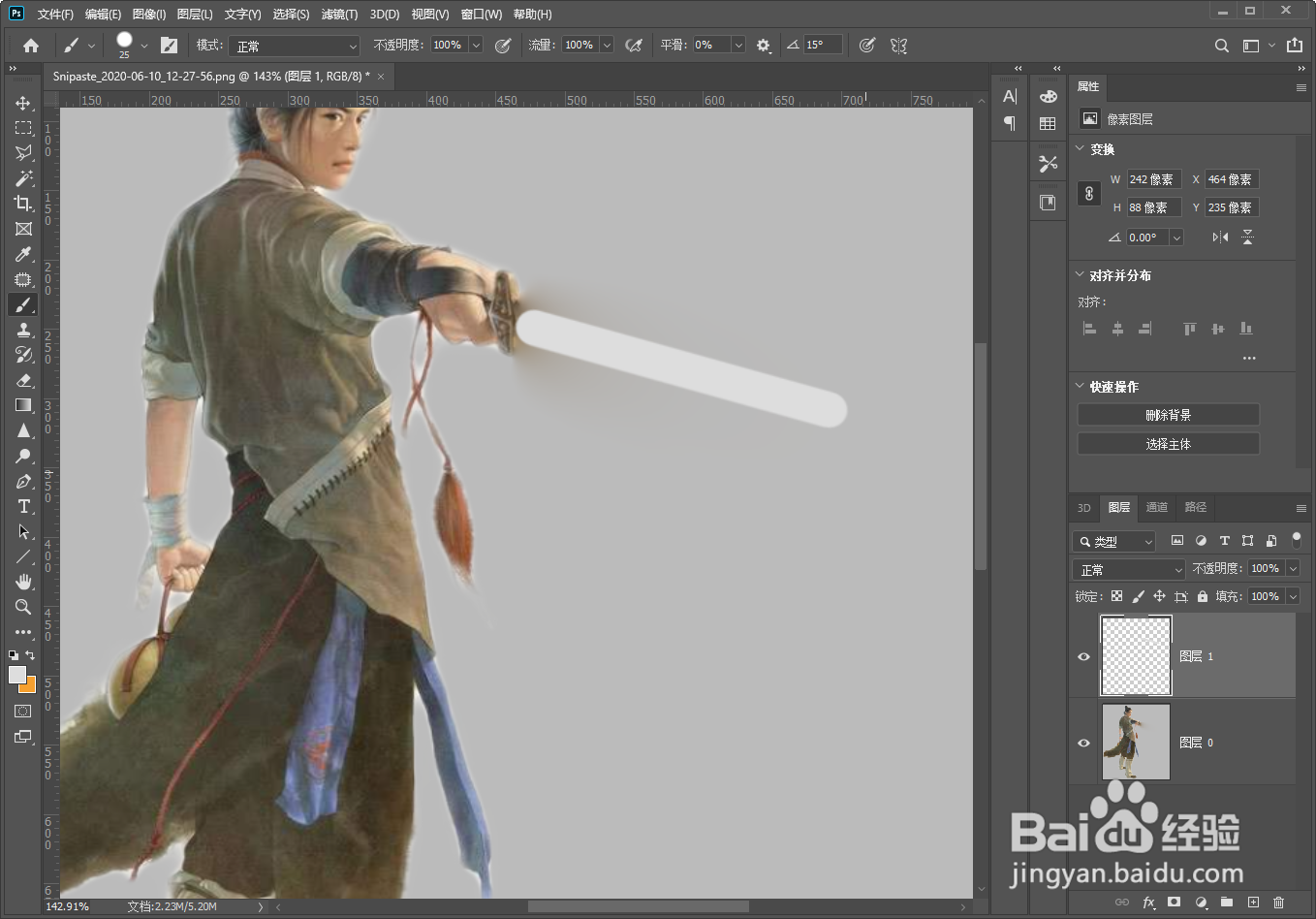Delete layer trash icon

(1278, 903)
